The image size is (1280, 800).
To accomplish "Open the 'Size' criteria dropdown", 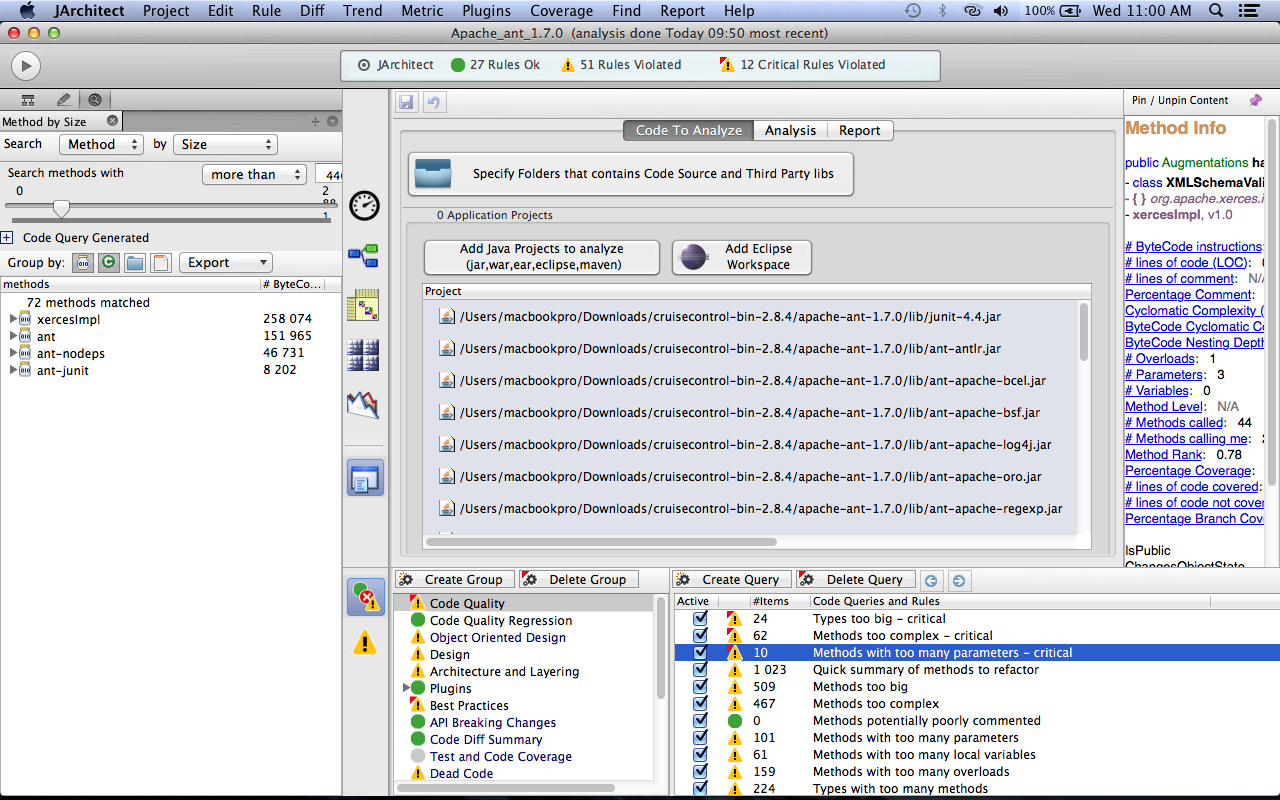I will [225, 145].
